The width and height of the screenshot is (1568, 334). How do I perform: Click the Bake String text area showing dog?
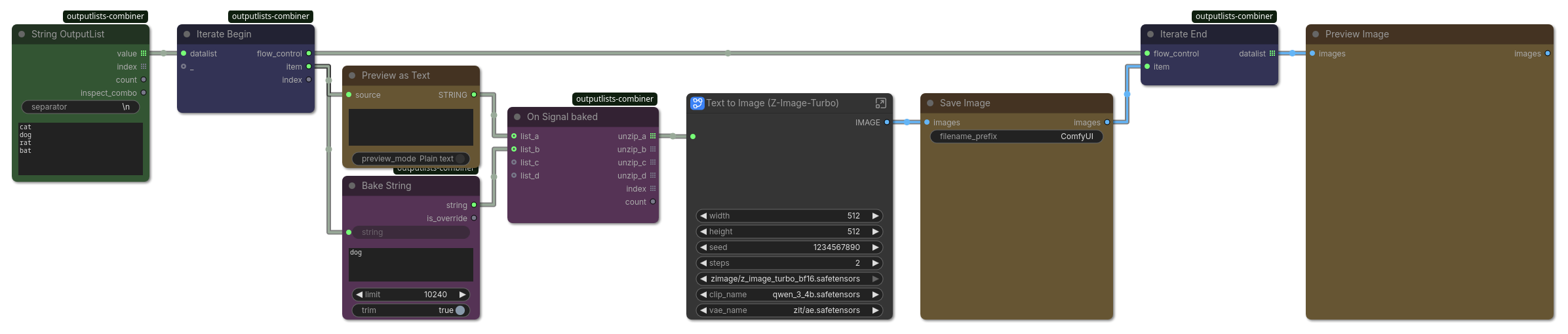pos(411,265)
